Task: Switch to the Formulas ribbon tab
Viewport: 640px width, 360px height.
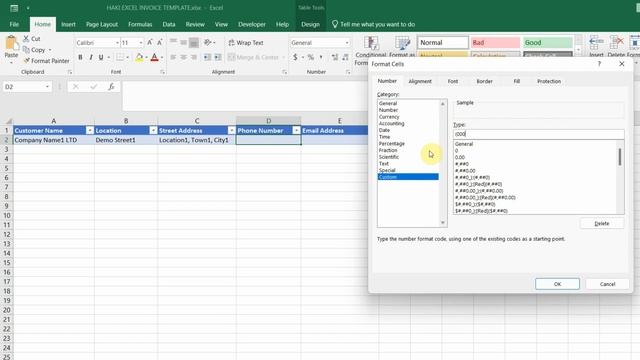Action: pos(140,24)
